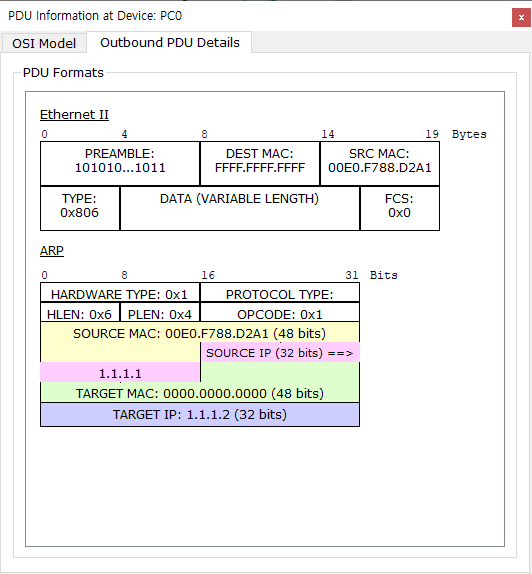Click the PLEN 0x4 field
The height and width of the screenshot is (574, 532).
coord(160,313)
